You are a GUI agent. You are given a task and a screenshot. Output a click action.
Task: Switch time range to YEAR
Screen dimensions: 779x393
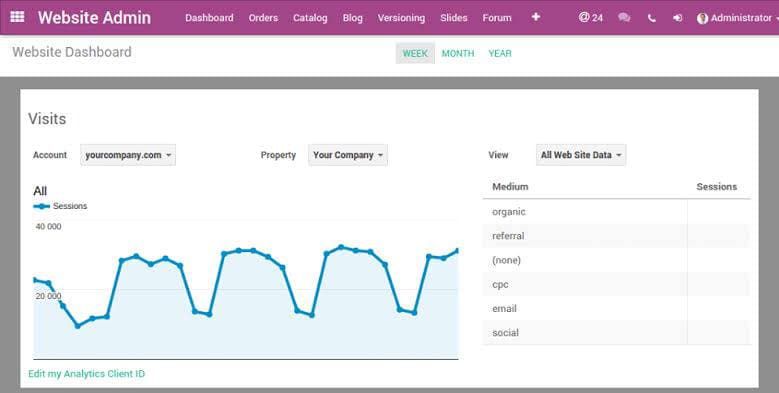(500, 53)
